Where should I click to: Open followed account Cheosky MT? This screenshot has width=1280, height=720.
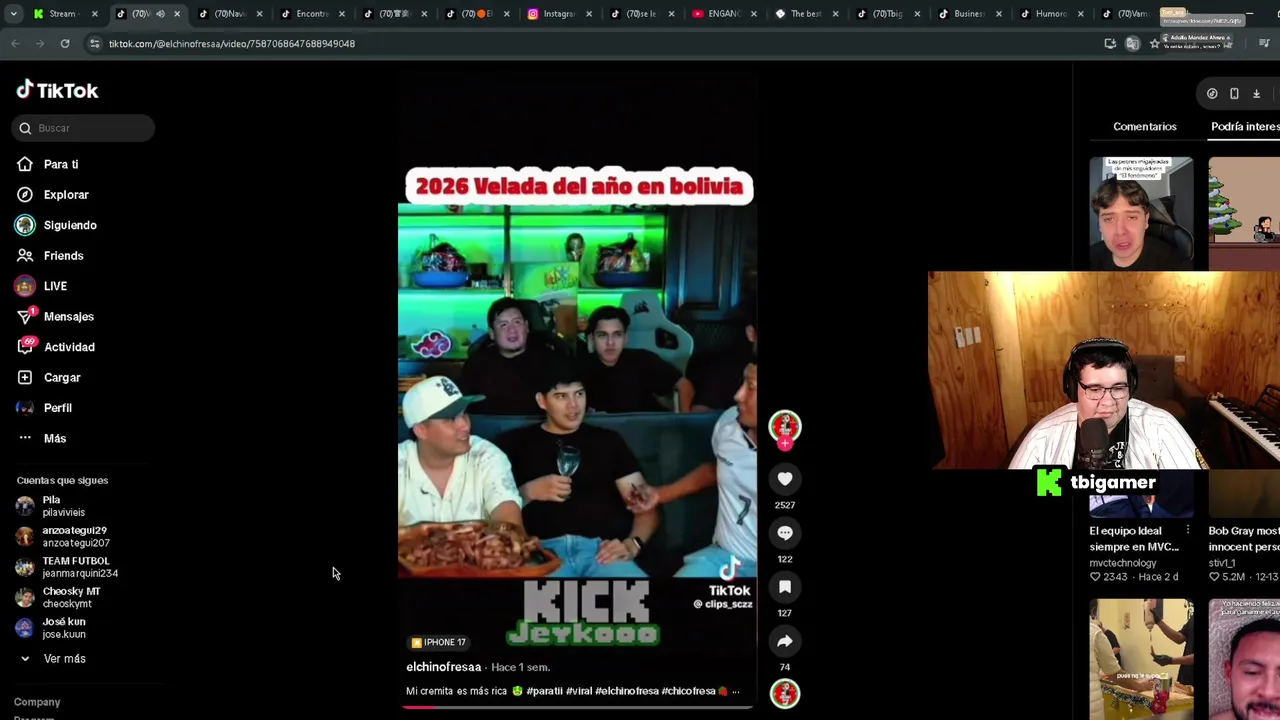point(58,597)
